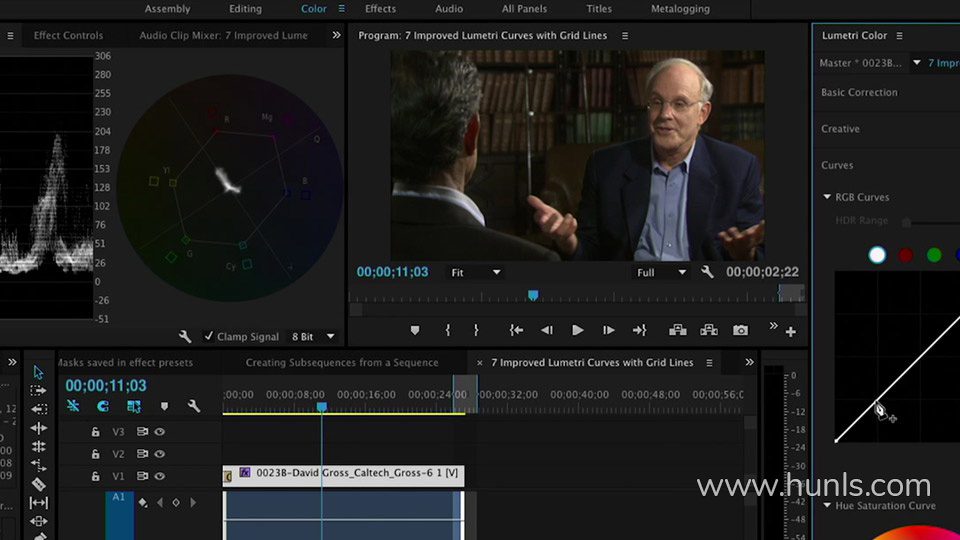Select the Razor tool
The width and height of the screenshot is (960, 540).
click(x=39, y=484)
